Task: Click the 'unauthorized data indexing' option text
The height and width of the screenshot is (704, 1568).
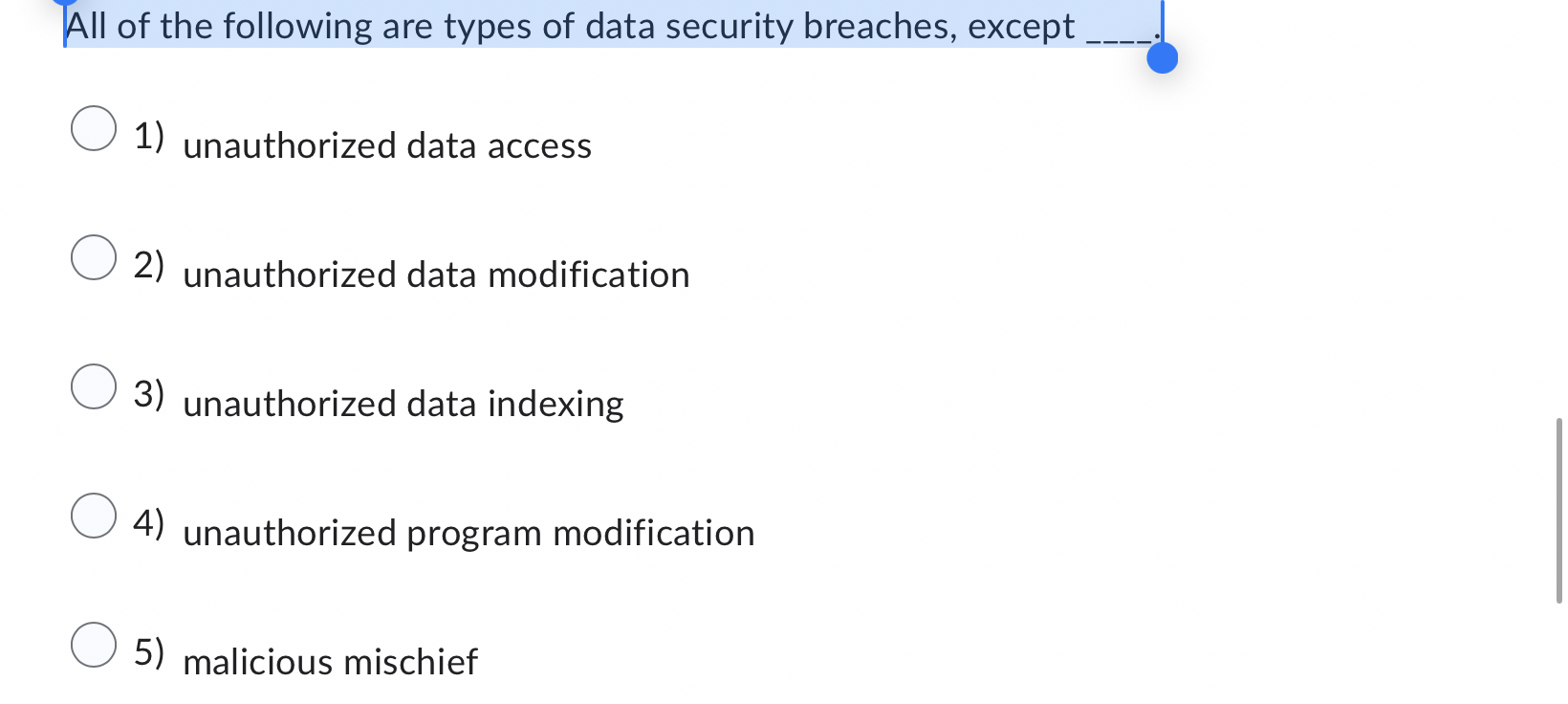Action: [x=403, y=404]
